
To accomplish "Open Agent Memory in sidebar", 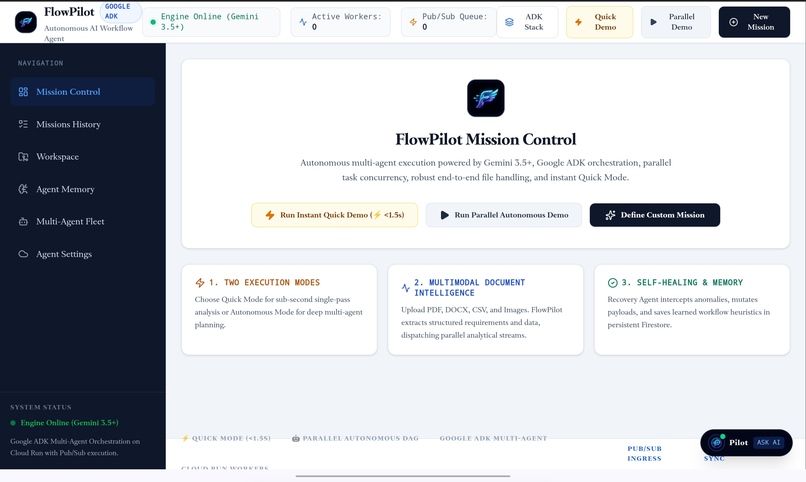I will (x=82, y=189).
